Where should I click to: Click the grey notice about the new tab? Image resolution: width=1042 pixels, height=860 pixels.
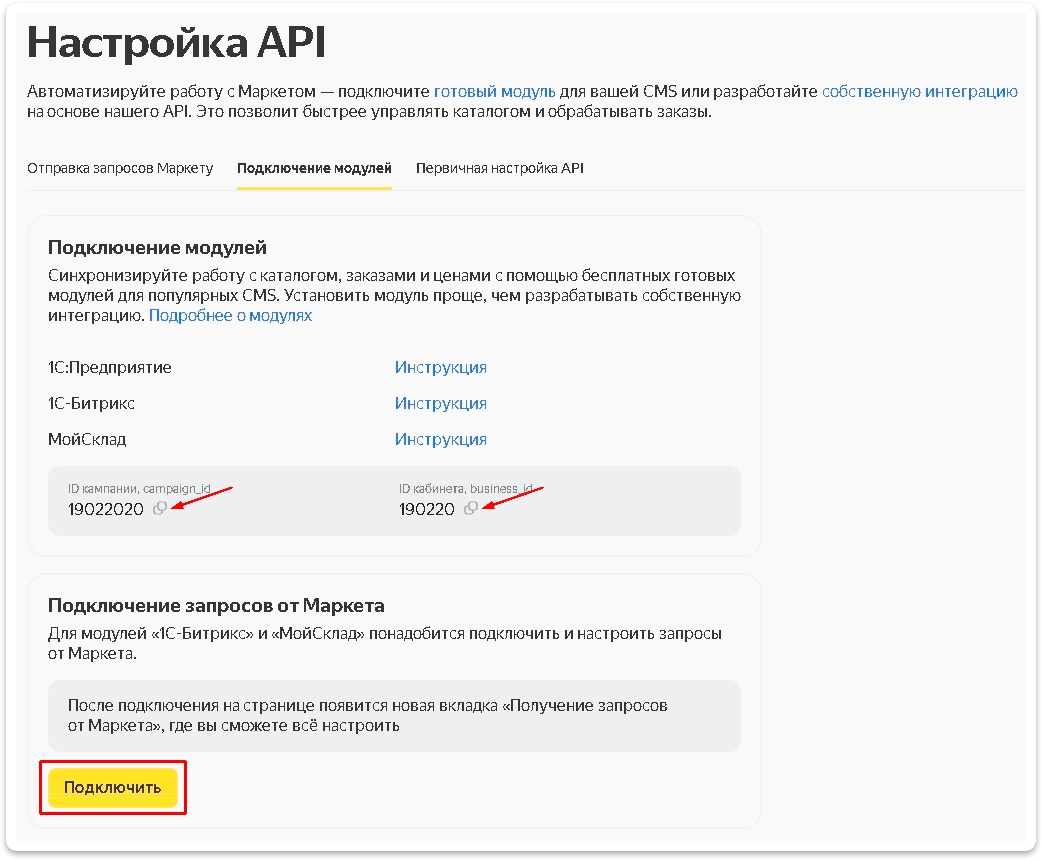pos(394,715)
